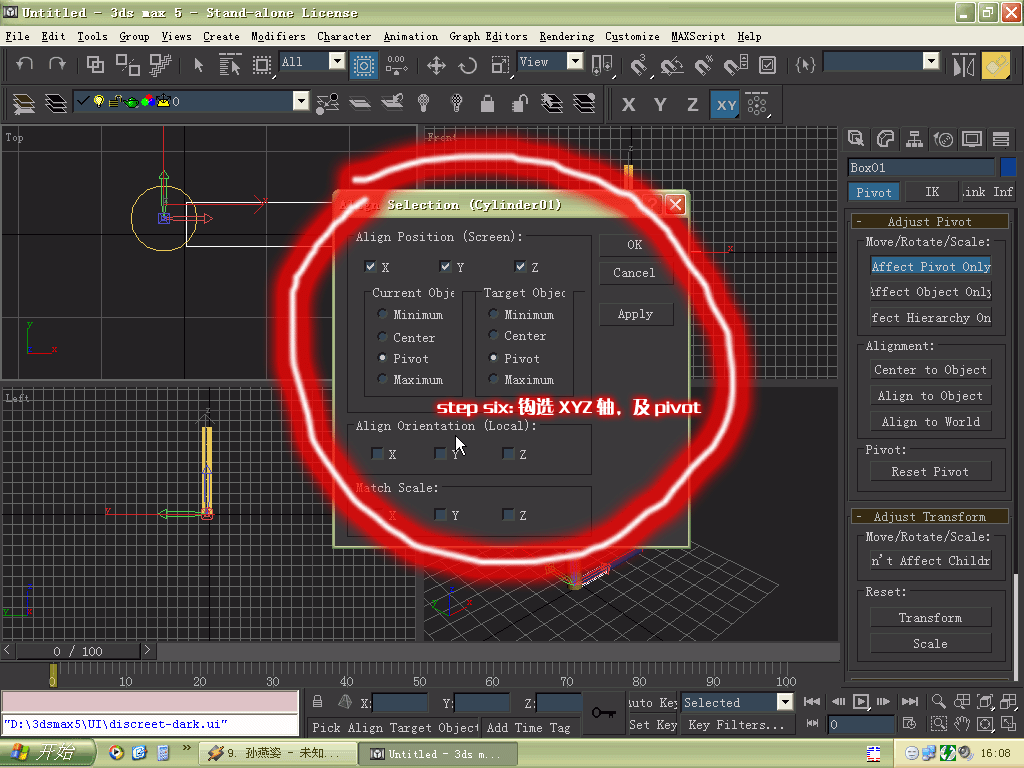Click the Box01 object color swatch

(x=1008, y=167)
